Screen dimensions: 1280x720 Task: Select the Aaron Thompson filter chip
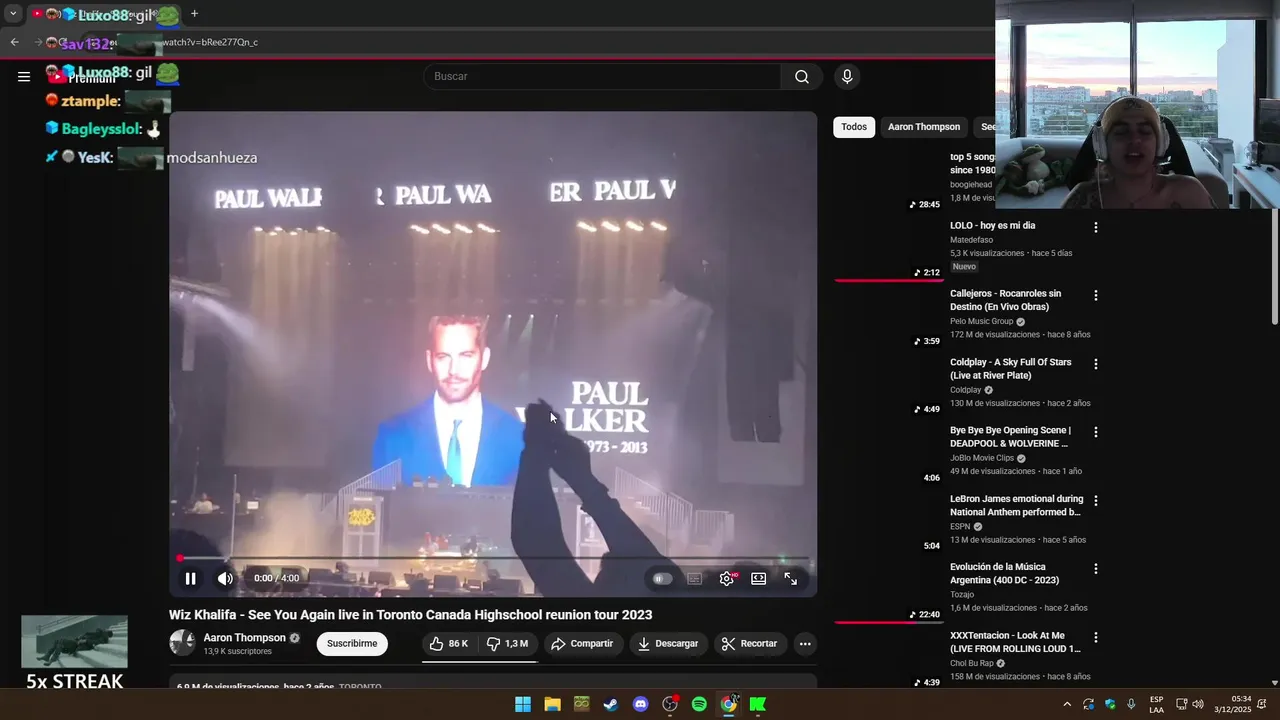pos(924,127)
